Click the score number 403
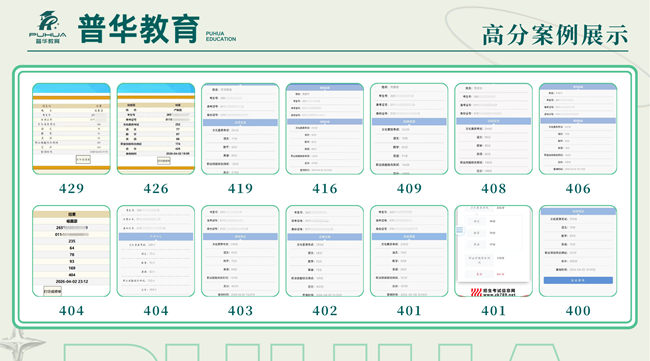 point(240,311)
